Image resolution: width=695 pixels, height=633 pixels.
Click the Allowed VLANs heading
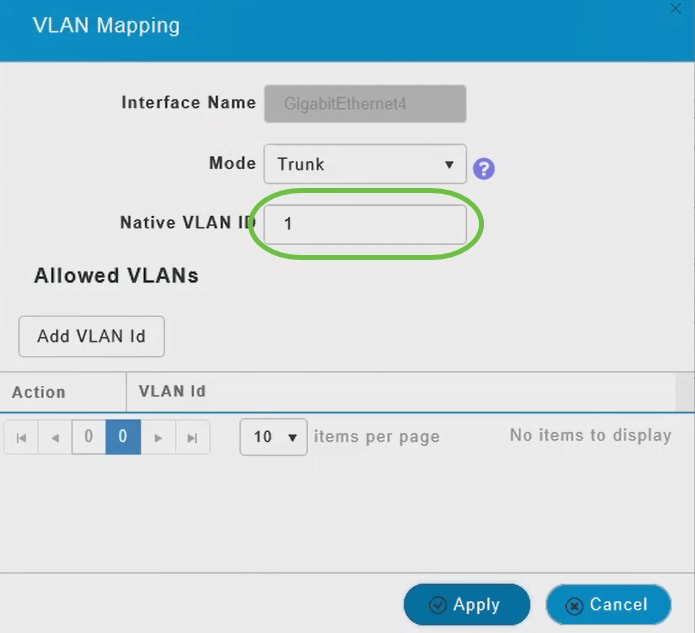coord(117,276)
